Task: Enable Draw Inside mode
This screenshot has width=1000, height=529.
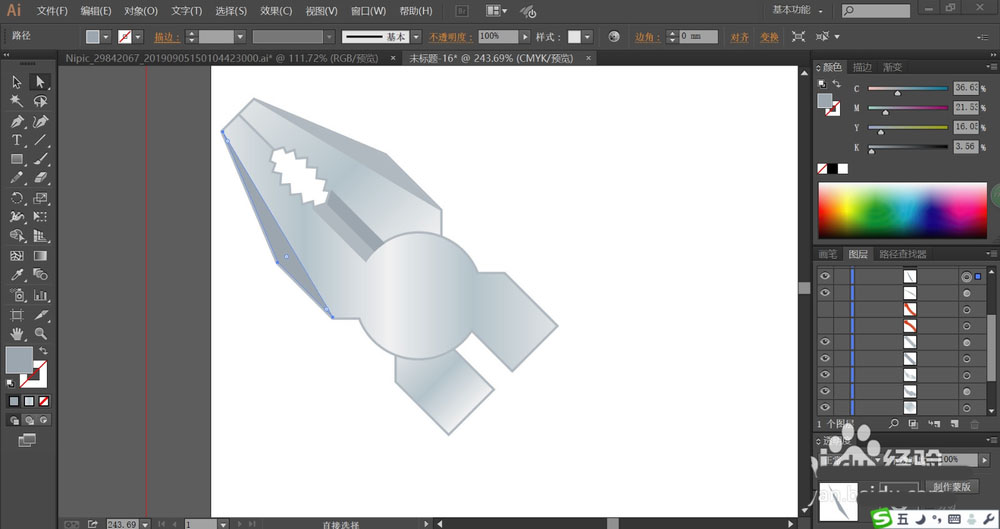Action: coord(43,420)
